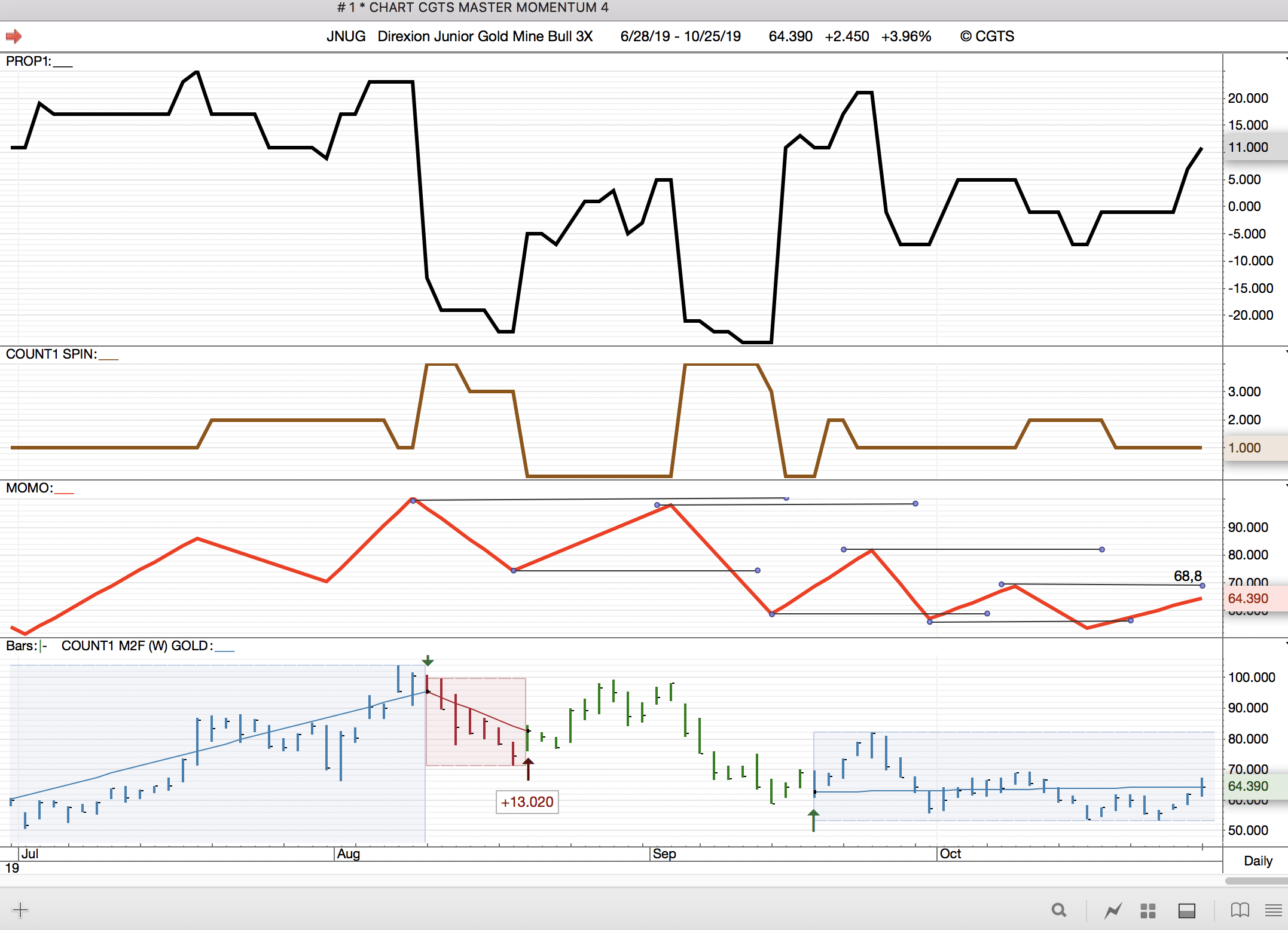The image size is (1288, 930).
Task: Click the +13.020 trade result label
Action: (527, 802)
